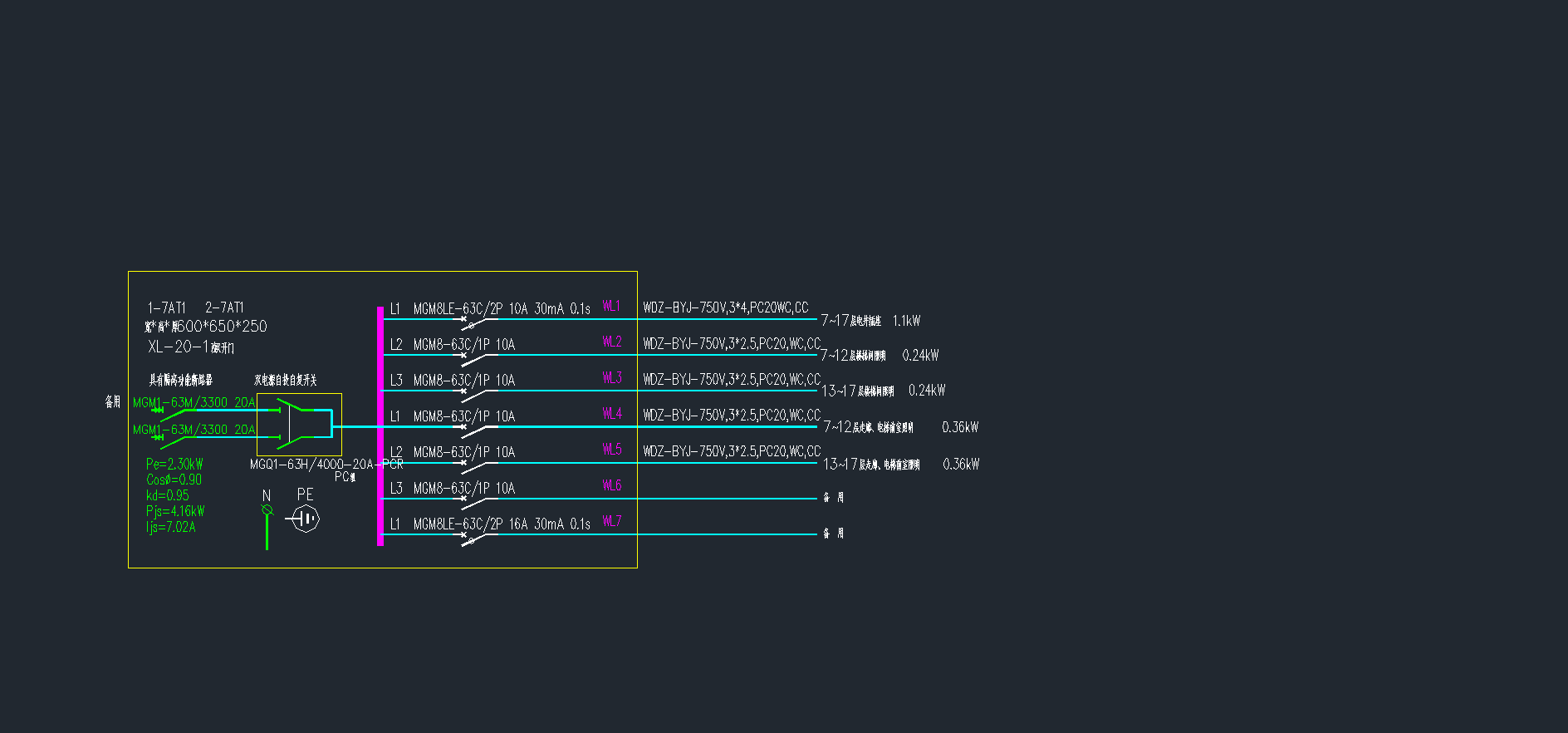
Task: Select 'MGM8-63C/1P 10A' on the WL5 row
Action: [x=464, y=452]
